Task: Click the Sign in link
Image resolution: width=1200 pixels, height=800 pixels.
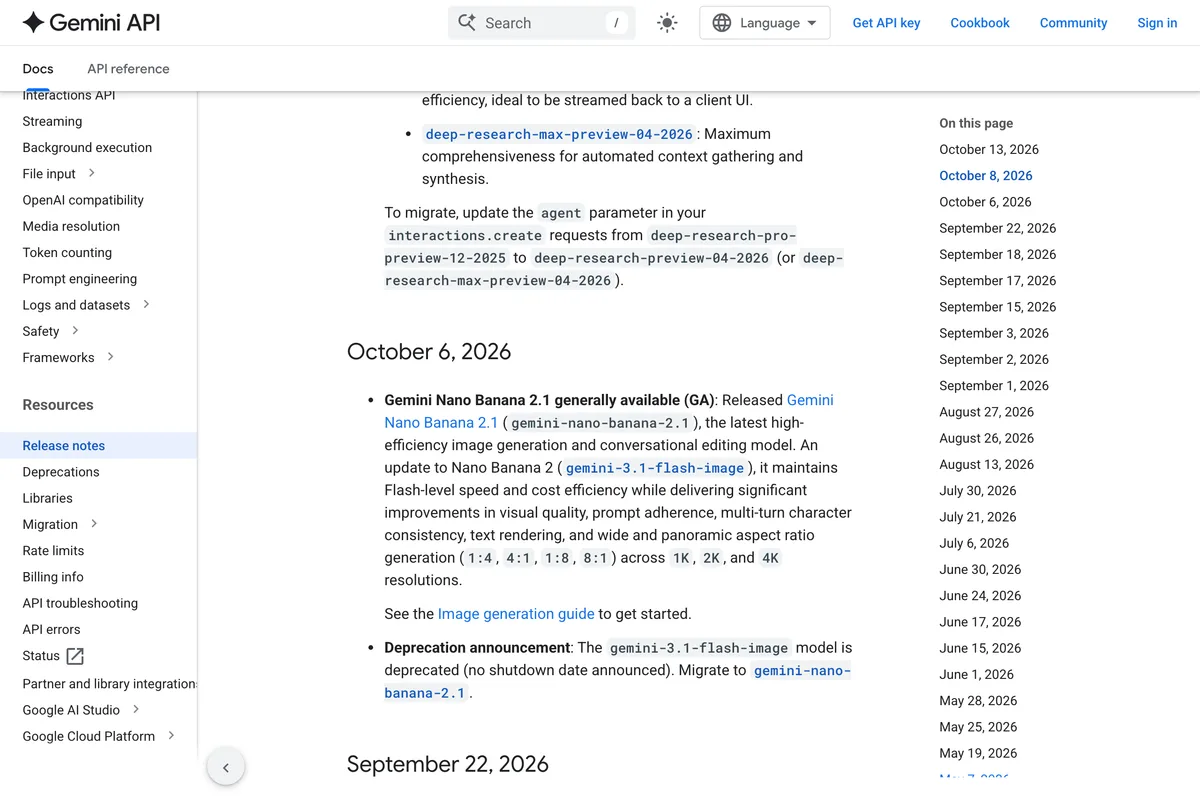Action: (1157, 23)
